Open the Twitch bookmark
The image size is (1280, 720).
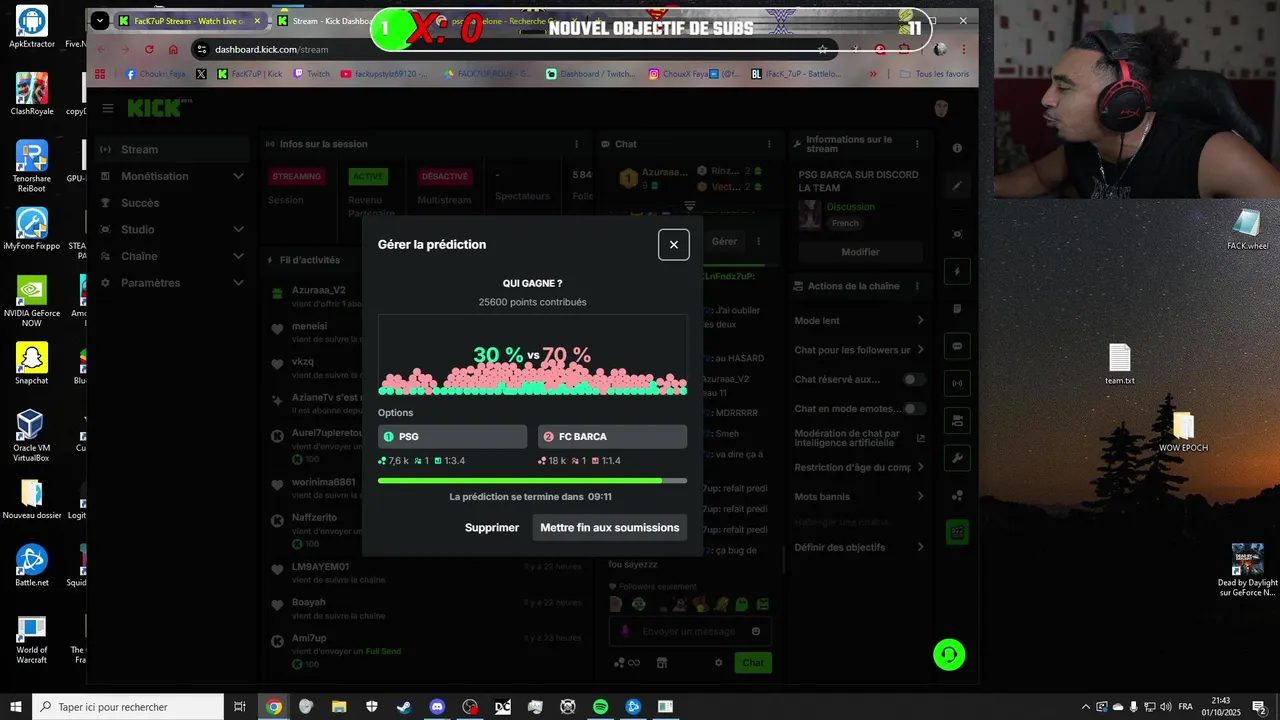tap(311, 74)
